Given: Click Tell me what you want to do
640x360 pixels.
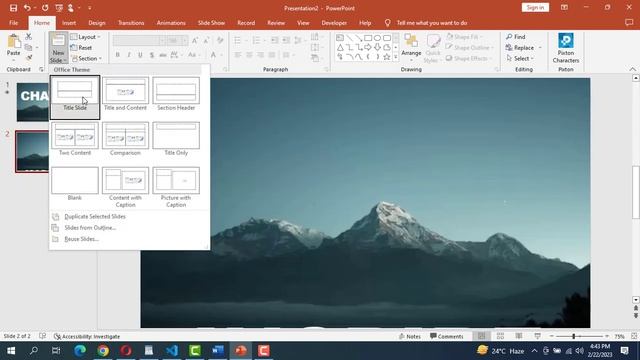Looking at the screenshot, I should point(432,23).
